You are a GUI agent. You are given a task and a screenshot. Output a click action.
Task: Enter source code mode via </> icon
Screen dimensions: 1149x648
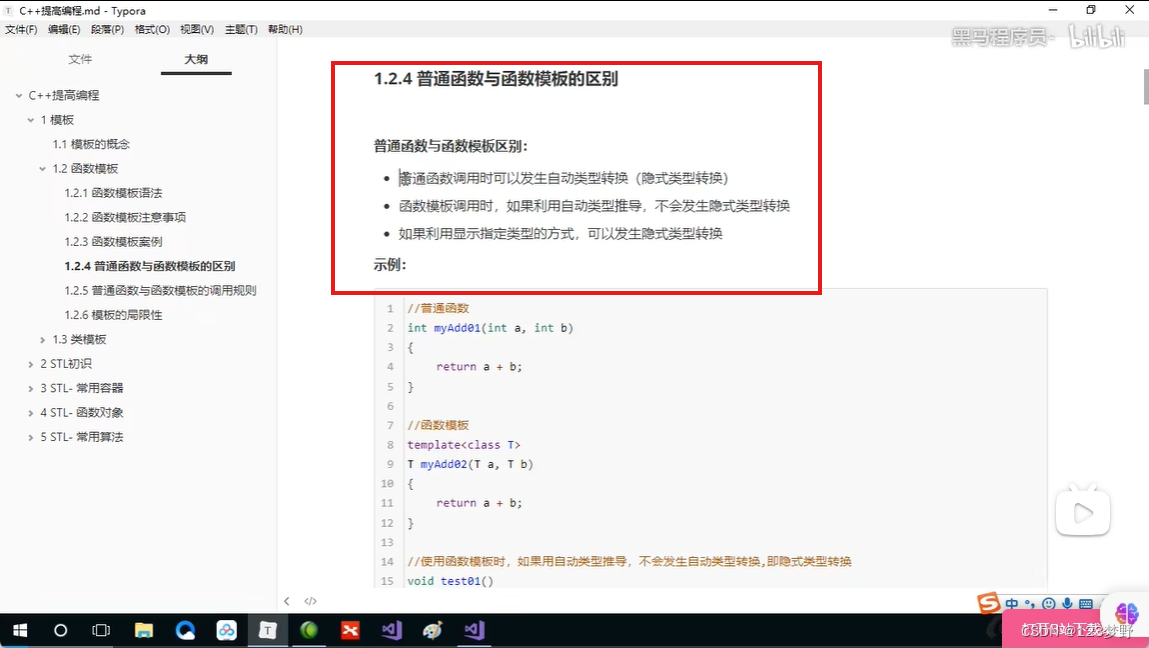coord(310,600)
